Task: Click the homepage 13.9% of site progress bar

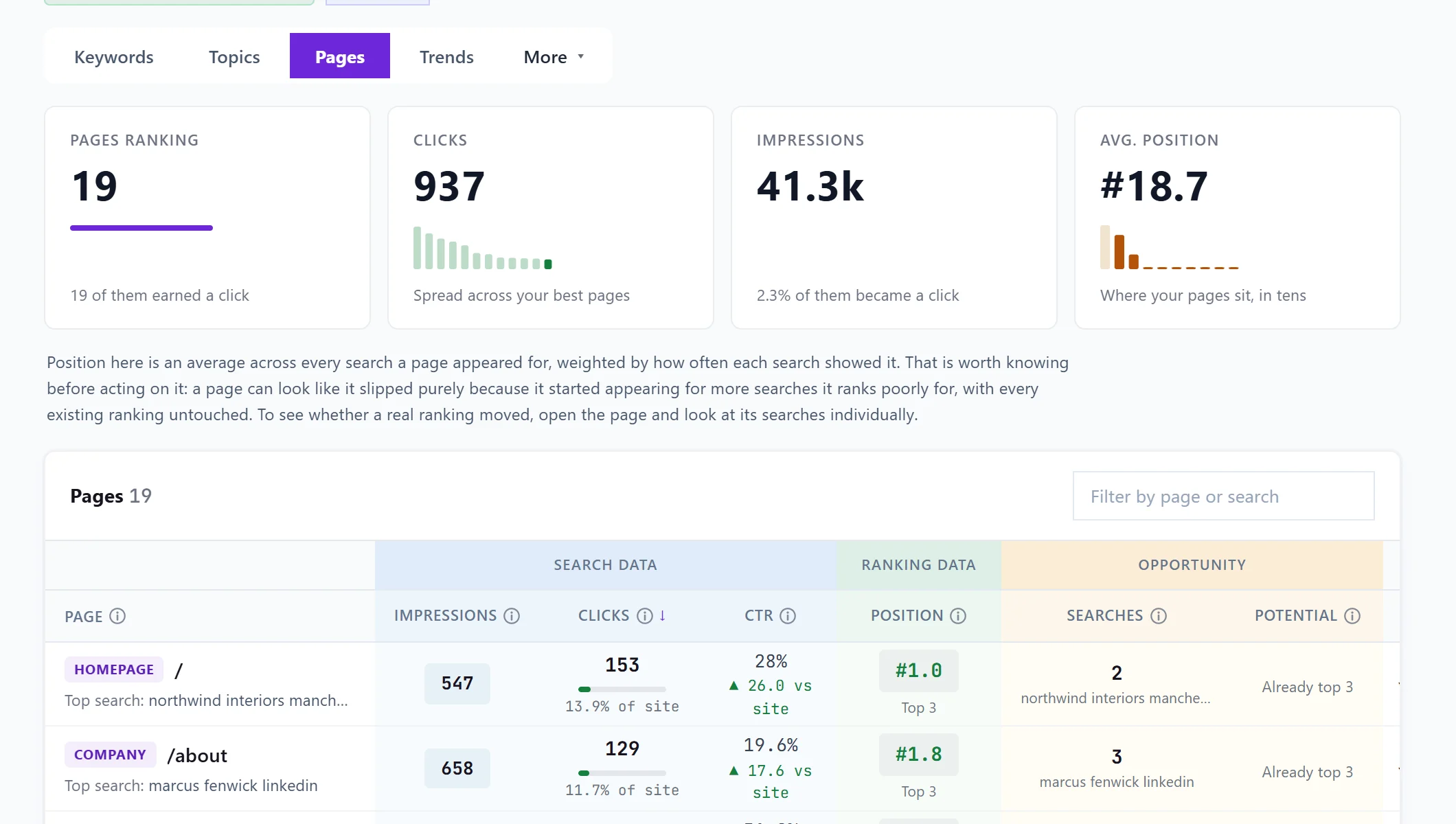Action: pos(622,689)
